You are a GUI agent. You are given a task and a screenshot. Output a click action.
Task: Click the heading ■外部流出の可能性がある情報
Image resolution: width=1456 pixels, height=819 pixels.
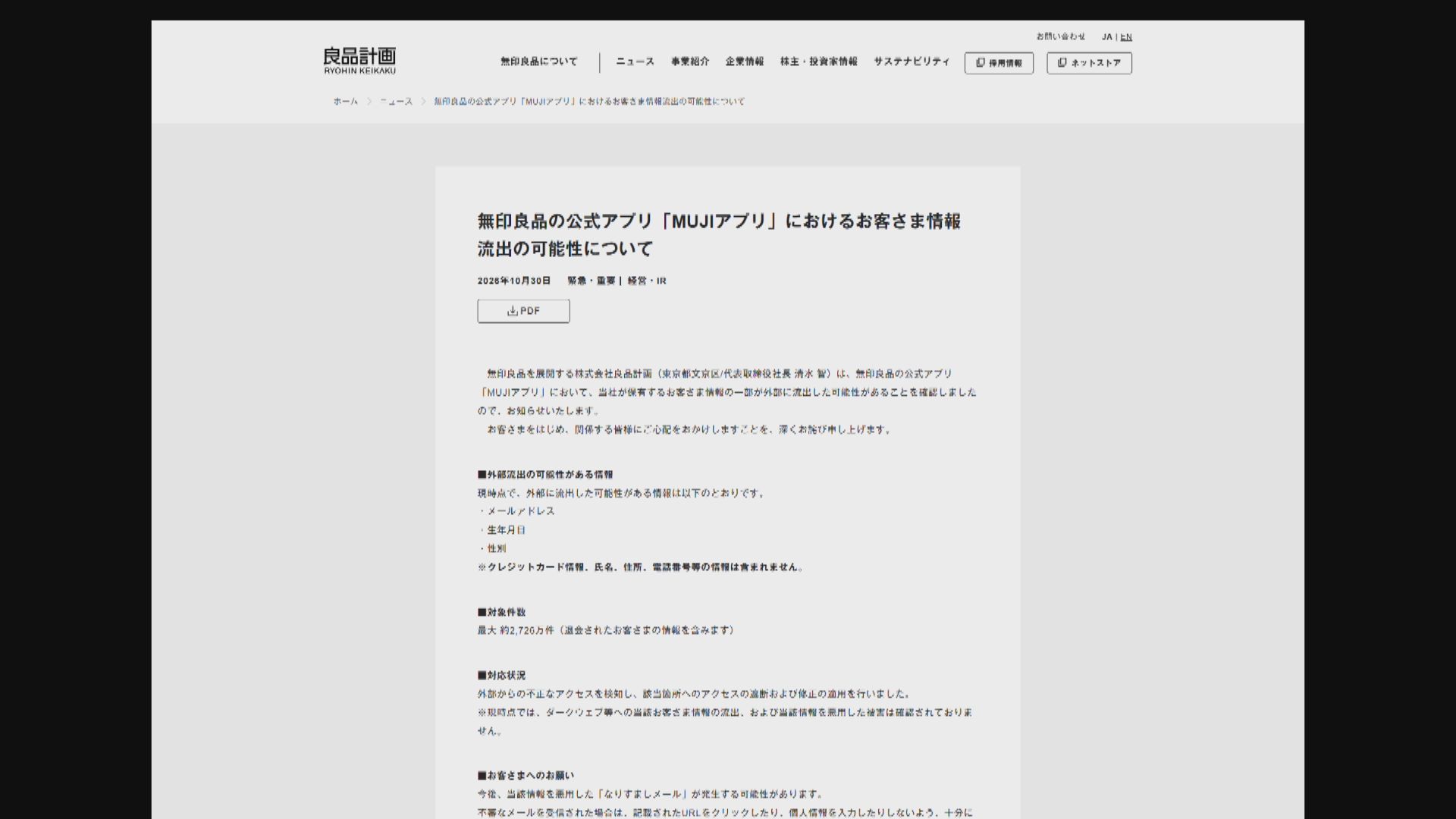click(x=545, y=475)
